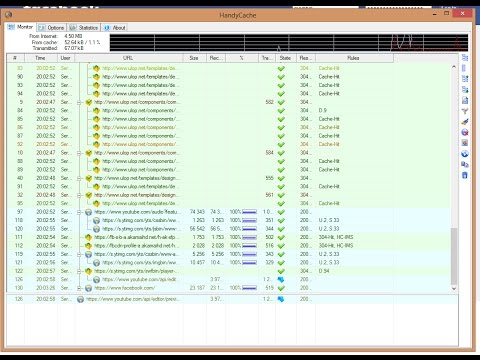Sort by the Rules column header
Image resolution: width=480 pixels, height=360 pixels.
click(x=354, y=58)
